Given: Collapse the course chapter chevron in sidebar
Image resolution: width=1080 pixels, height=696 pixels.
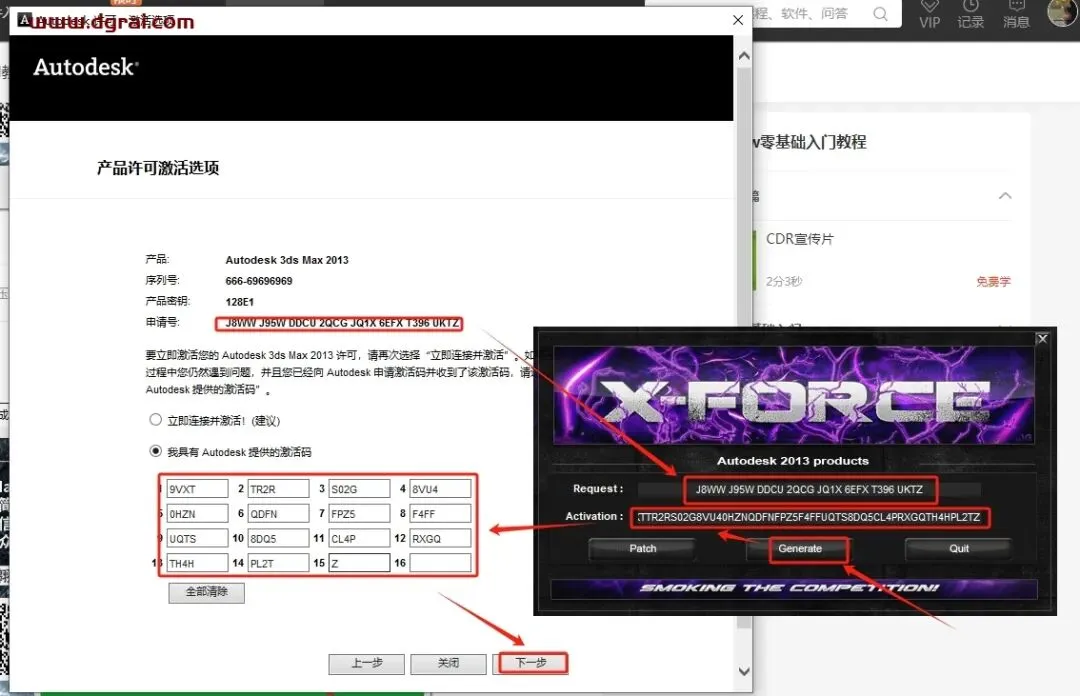Looking at the screenshot, I should (x=1005, y=196).
